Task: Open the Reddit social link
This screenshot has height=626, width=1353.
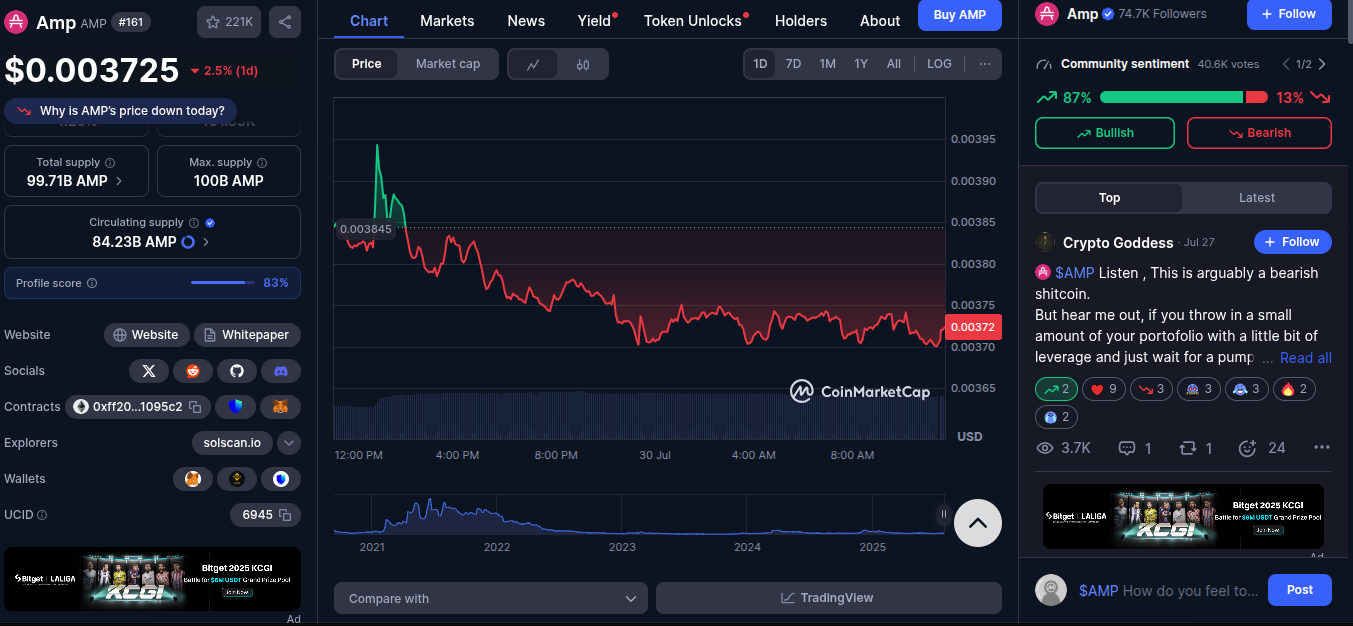Action: tap(193, 371)
